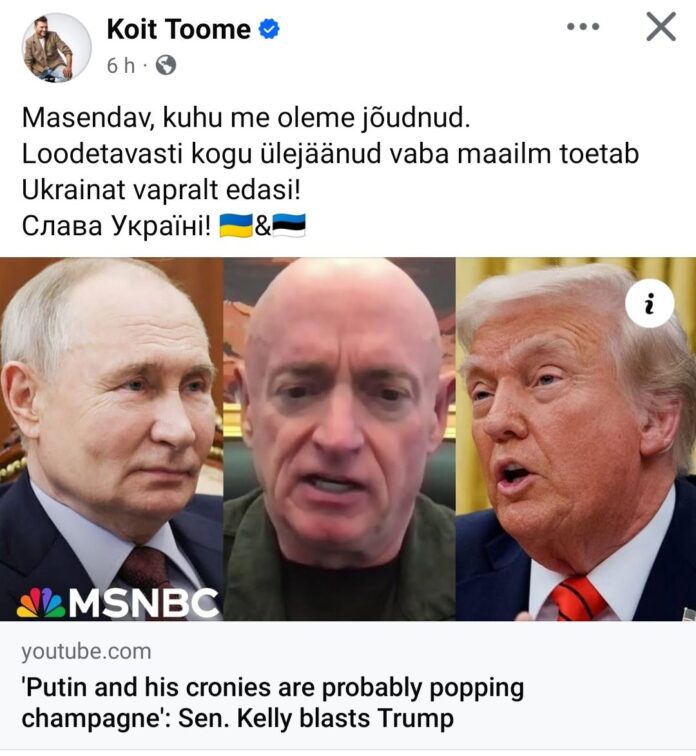Open the link info 'i' icon
The width and height of the screenshot is (696, 756).
pyautogui.click(x=649, y=303)
